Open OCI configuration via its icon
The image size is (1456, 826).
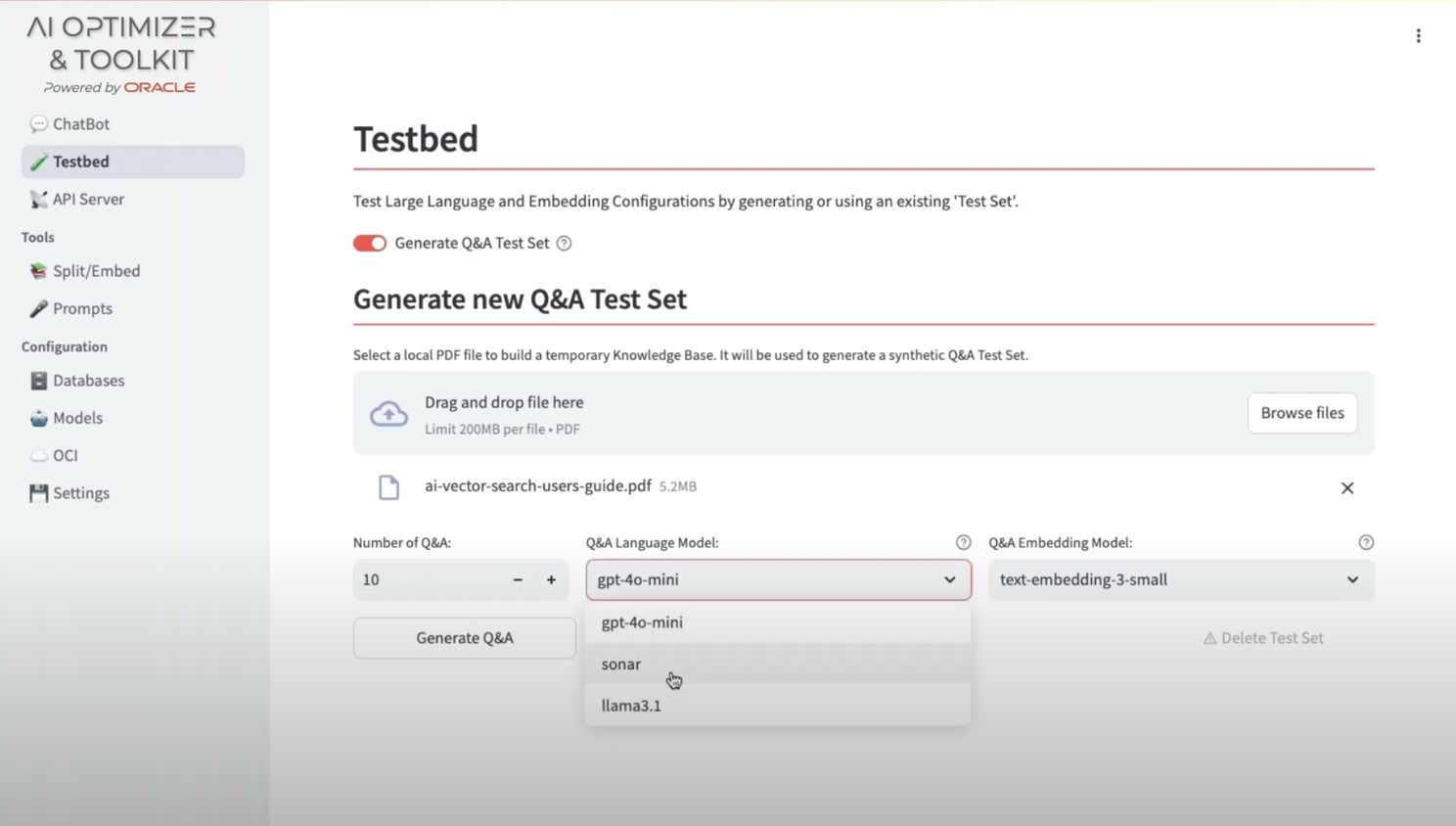(38, 455)
